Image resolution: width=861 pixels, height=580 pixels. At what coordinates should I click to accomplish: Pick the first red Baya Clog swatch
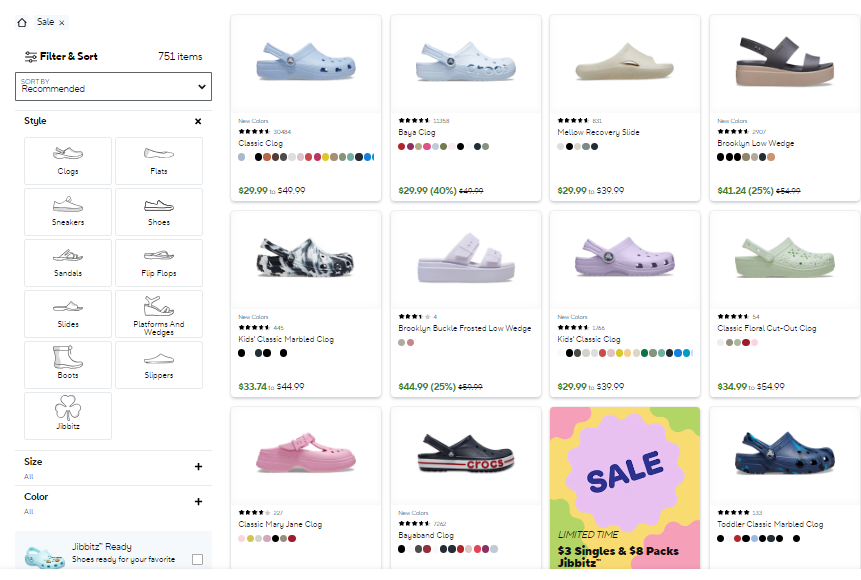pos(401,147)
